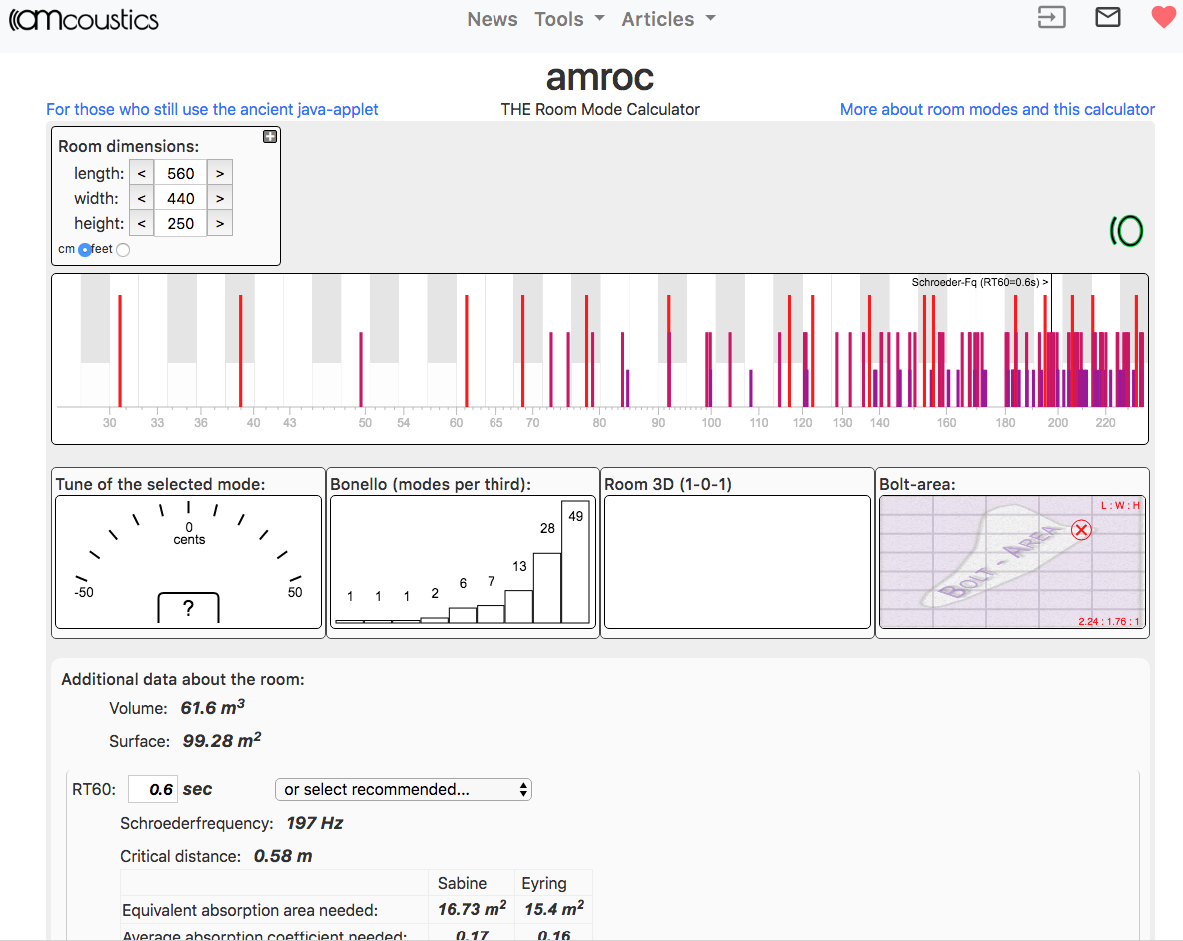
Task: Click the amcoustics logo
Action: [x=84, y=19]
